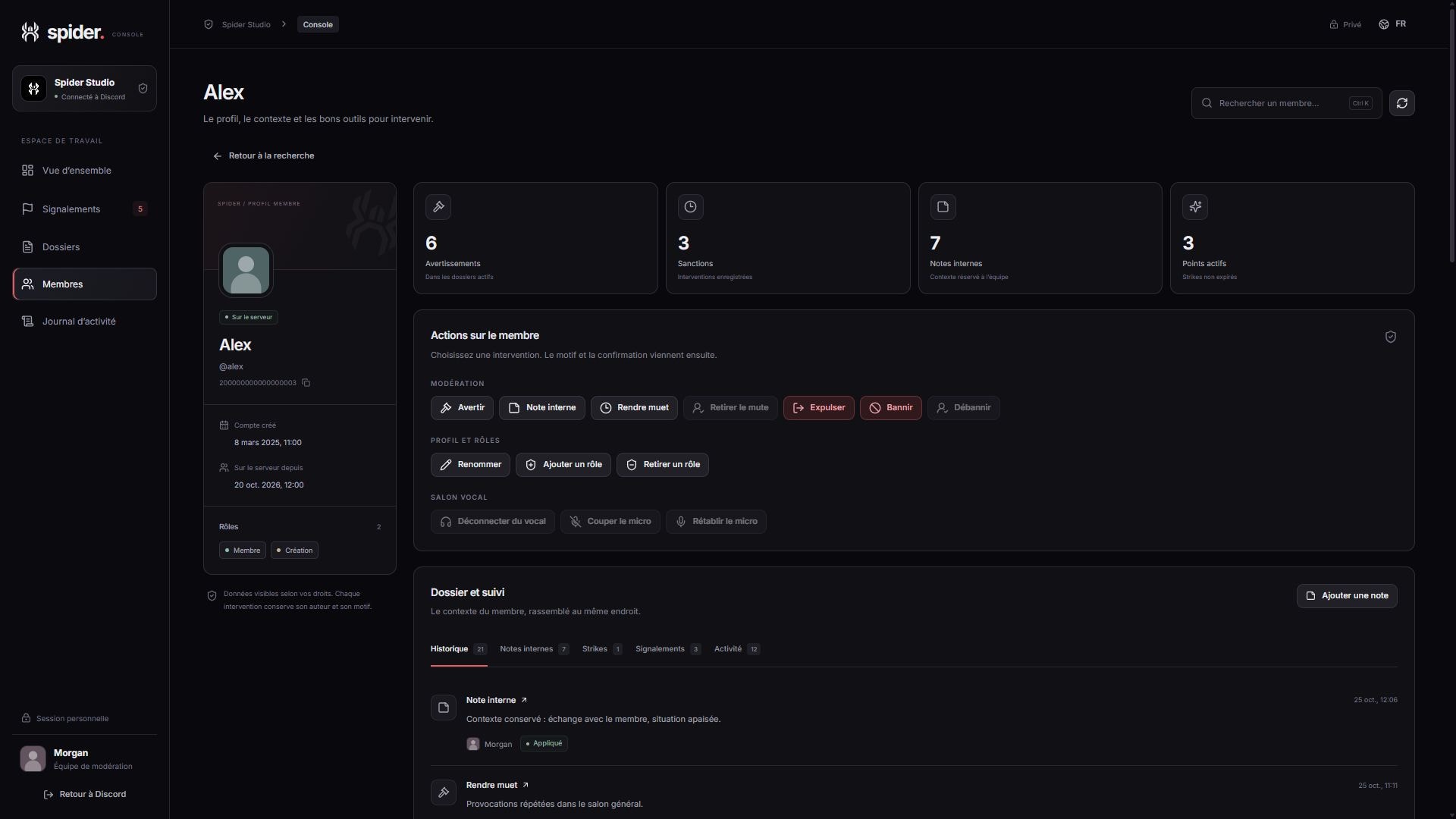The width and height of the screenshot is (1456, 819).
Task: Open Journal d'activité in the sidebar
Action: point(84,322)
